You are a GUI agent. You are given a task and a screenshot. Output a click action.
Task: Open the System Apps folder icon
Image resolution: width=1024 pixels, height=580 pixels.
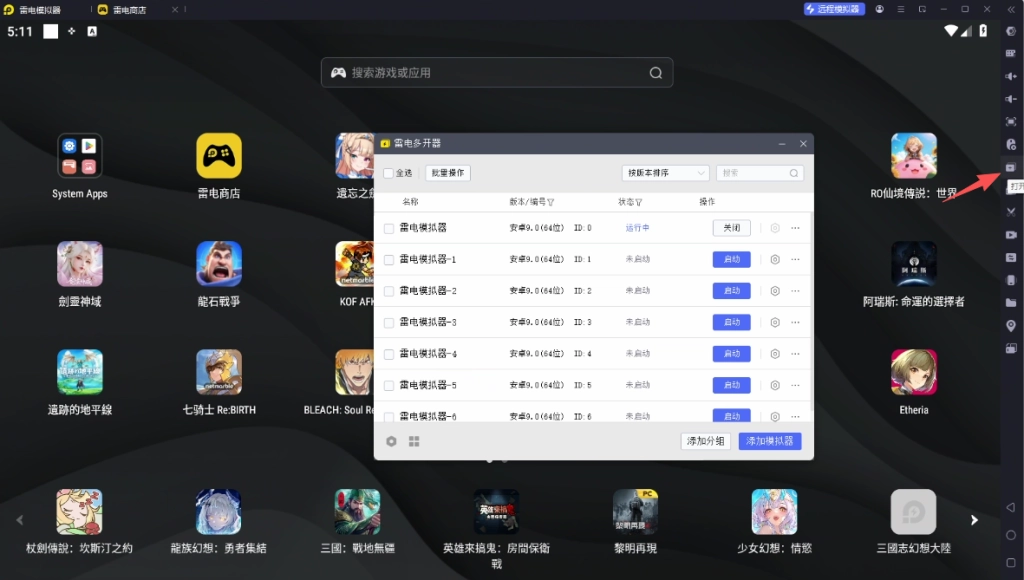tap(79, 157)
